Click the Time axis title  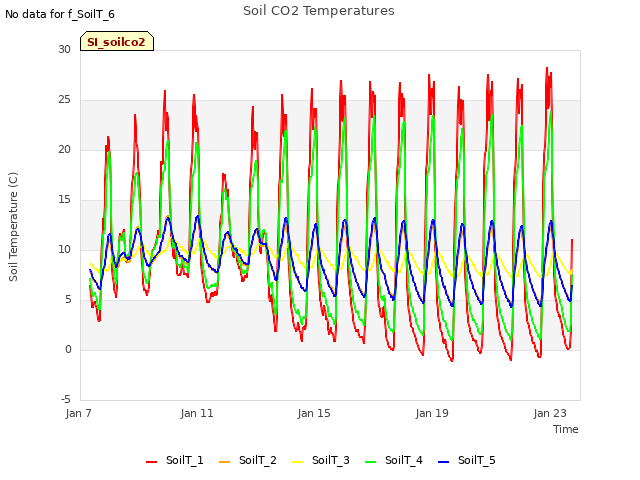566,429
